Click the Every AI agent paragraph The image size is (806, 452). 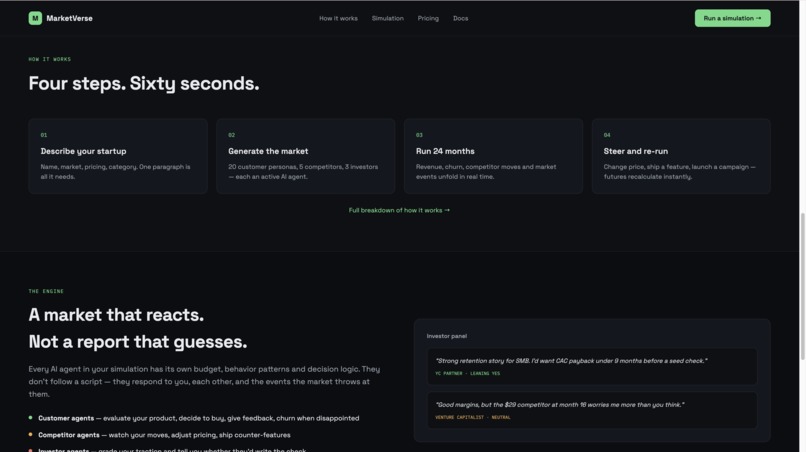204,382
